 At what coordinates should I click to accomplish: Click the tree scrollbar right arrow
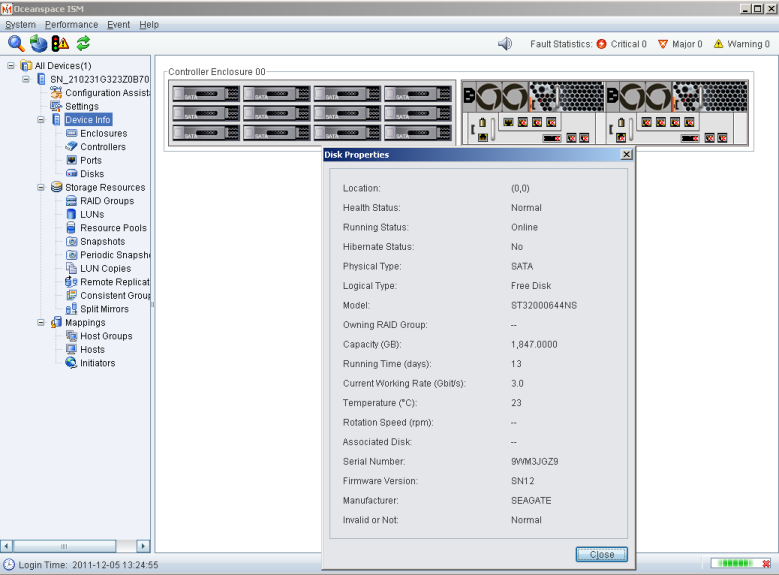[143, 546]
